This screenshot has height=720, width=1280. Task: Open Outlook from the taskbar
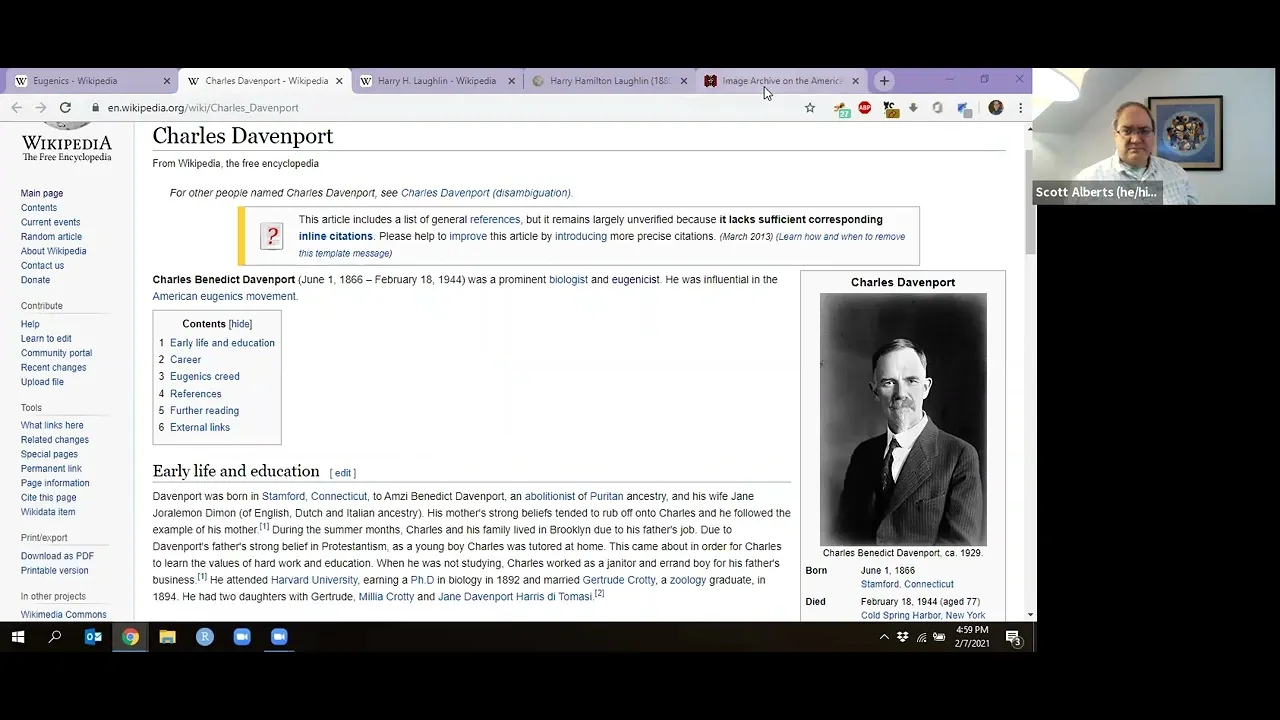[93, 637]
